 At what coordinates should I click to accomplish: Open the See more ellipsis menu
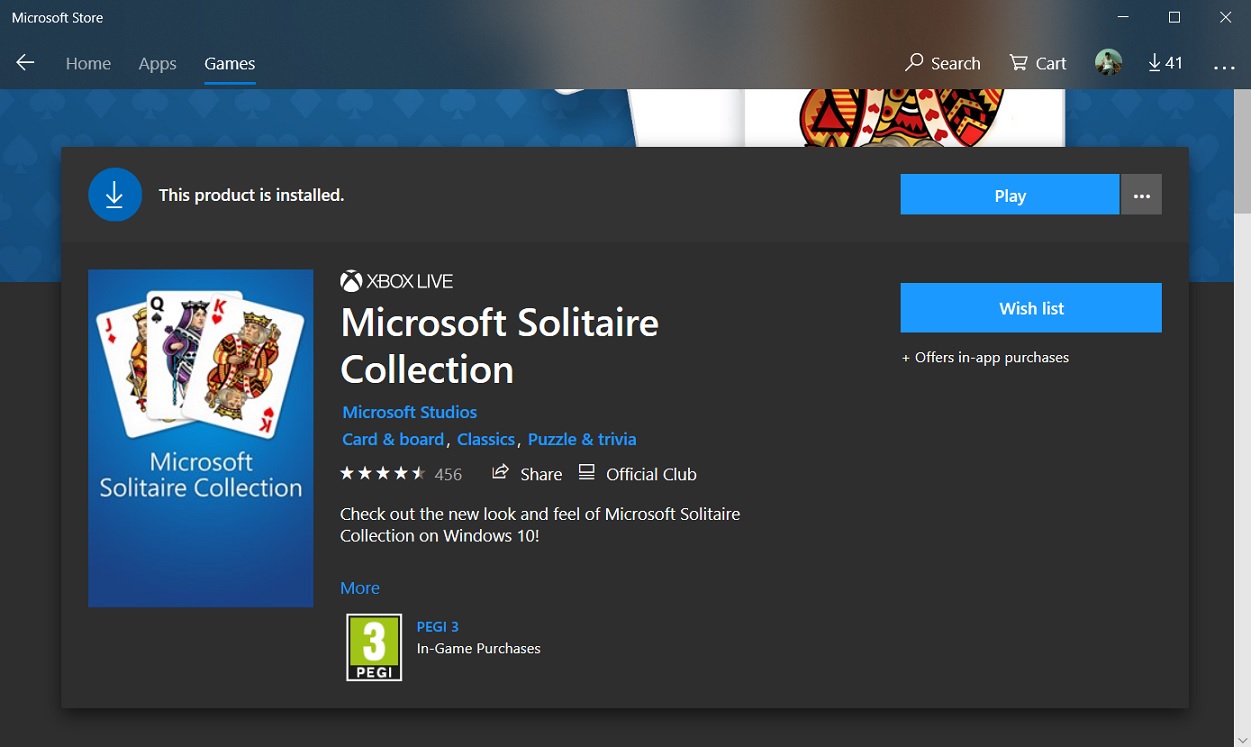1224,64
